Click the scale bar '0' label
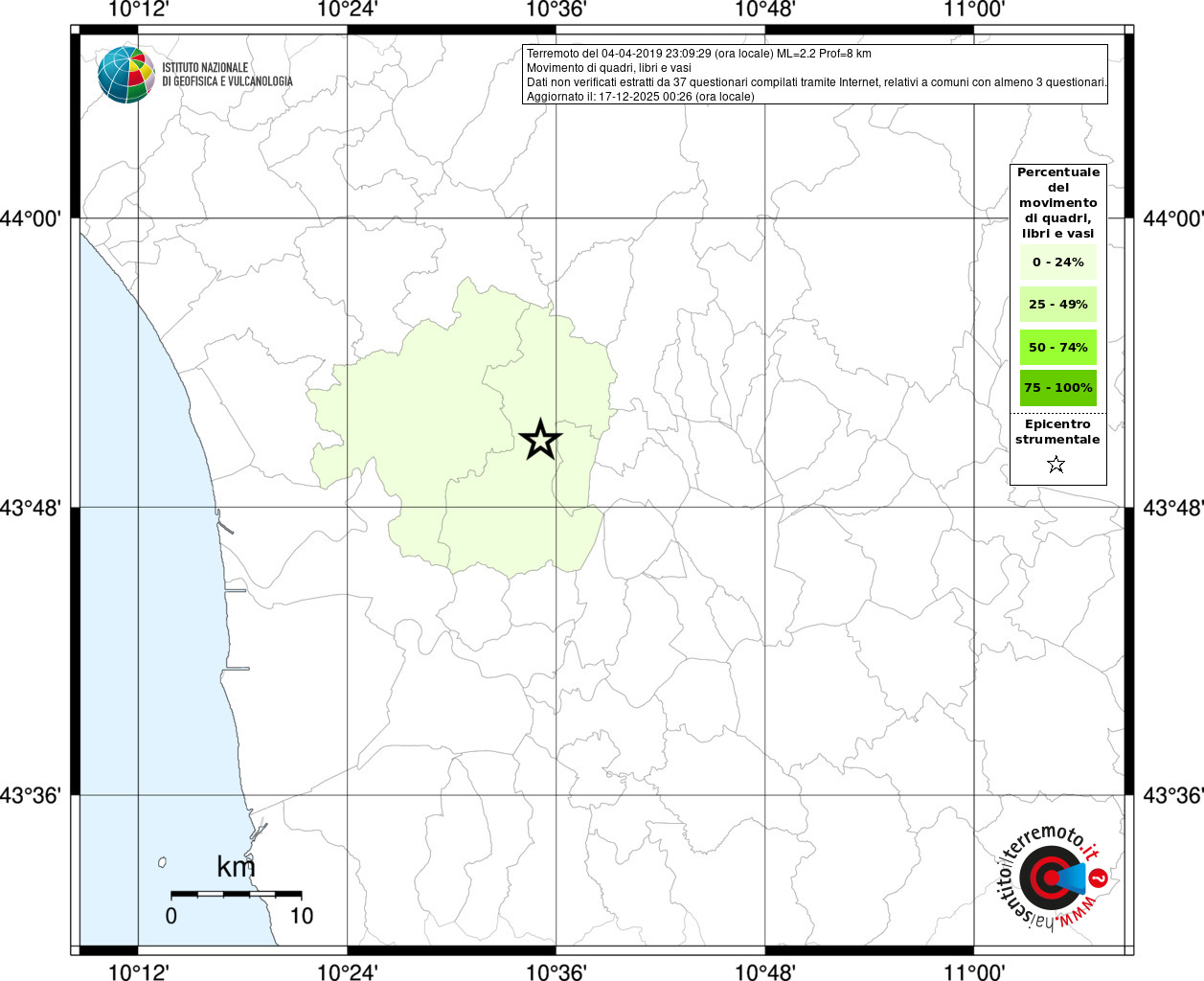Image resolution: width=1204 pixels, height=981 pixels. pos(171,916)
